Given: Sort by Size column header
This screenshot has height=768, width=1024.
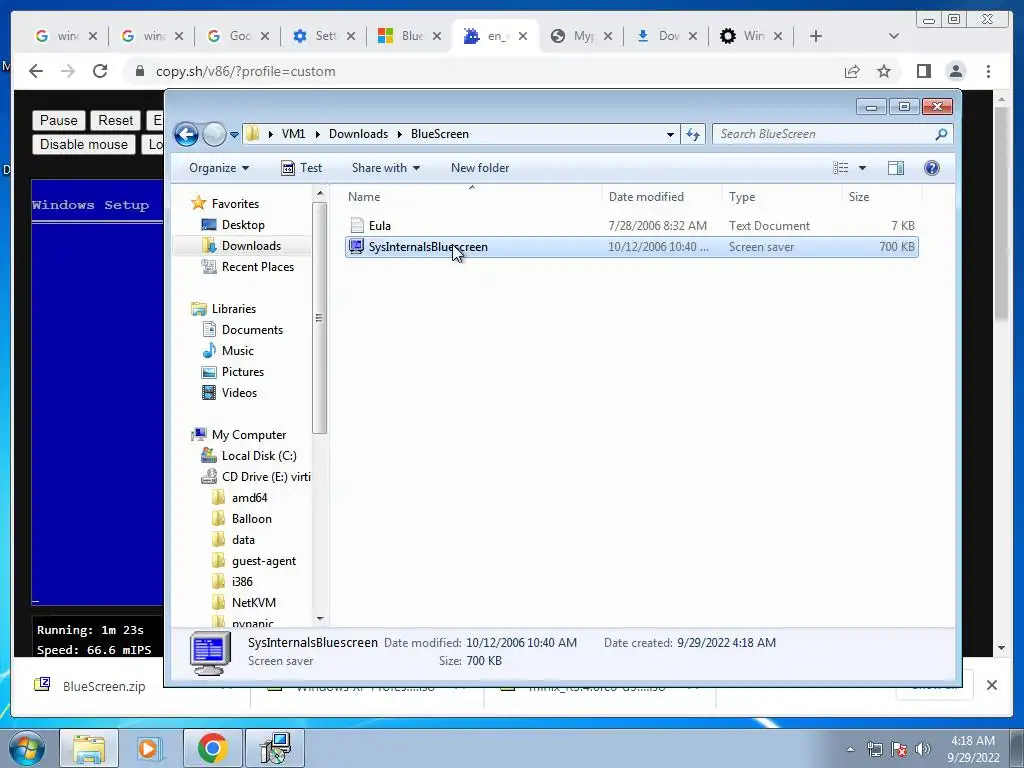Looking at the screenshot, I should tap(882, 197).
